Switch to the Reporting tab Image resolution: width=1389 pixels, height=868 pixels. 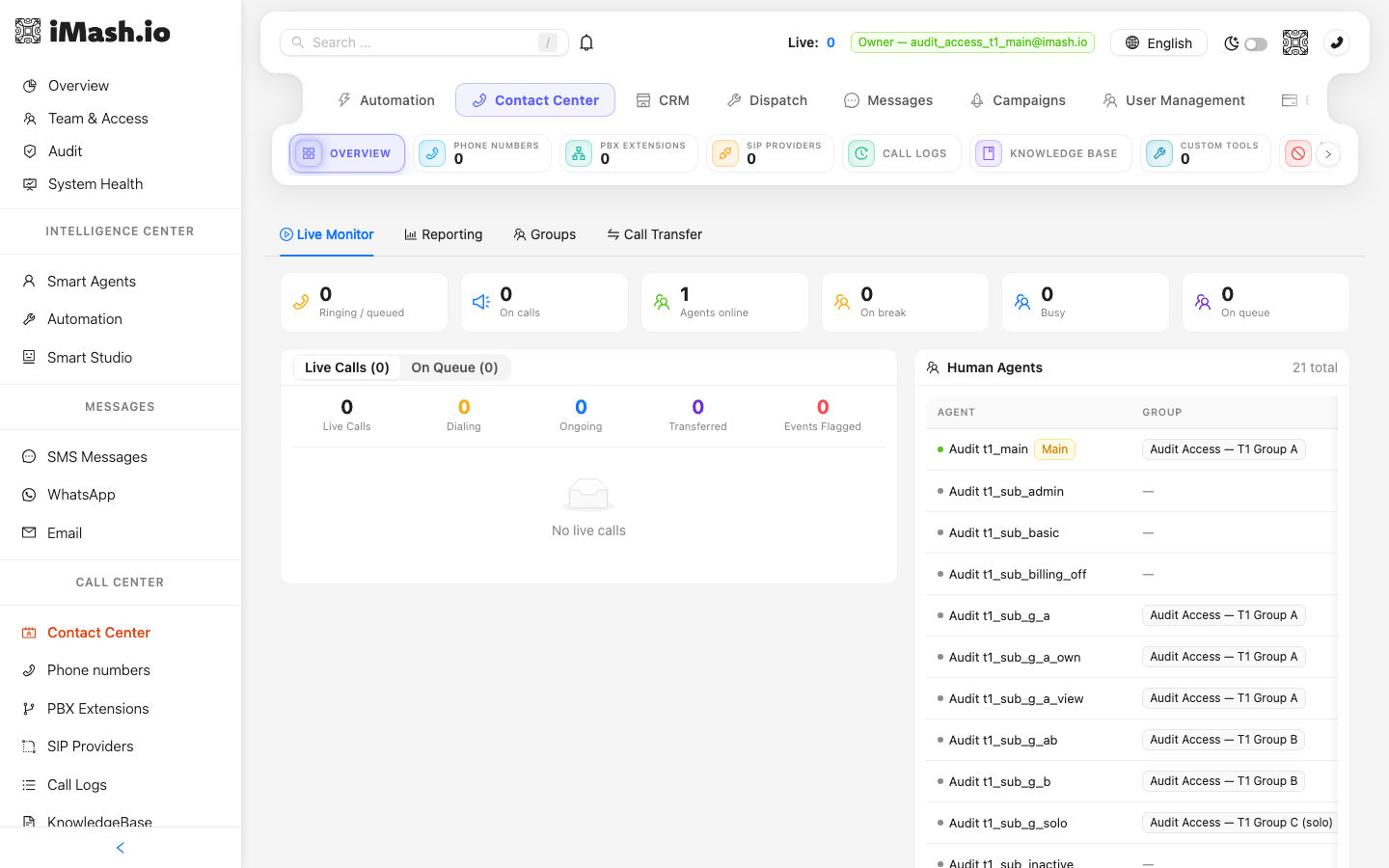444,234
